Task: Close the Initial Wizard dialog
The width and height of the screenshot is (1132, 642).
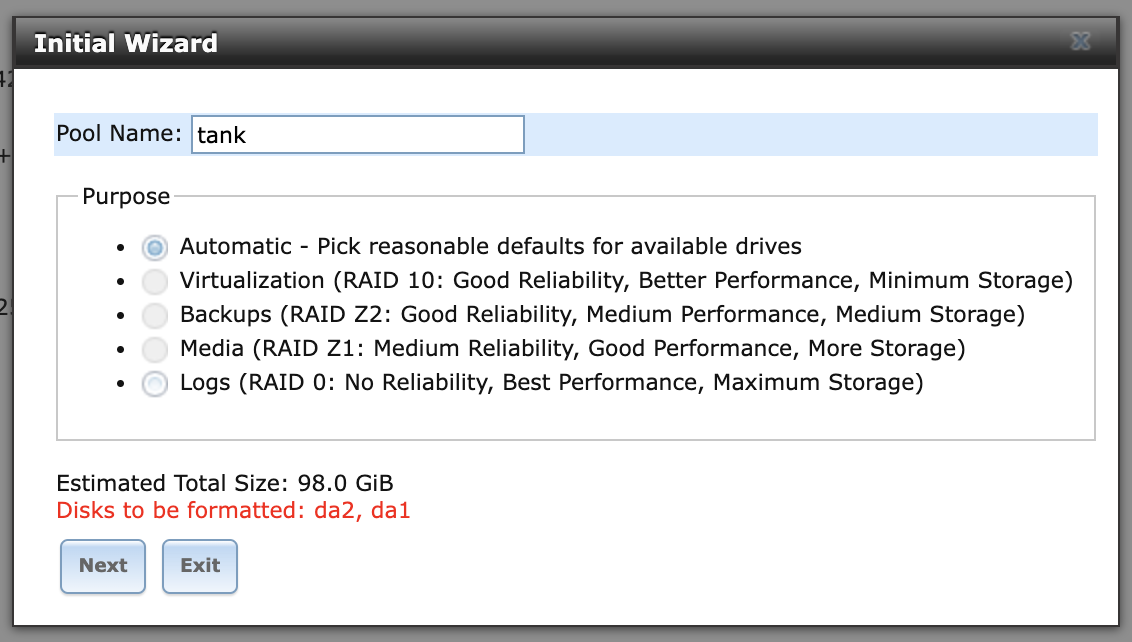Action: point(1079,42)
